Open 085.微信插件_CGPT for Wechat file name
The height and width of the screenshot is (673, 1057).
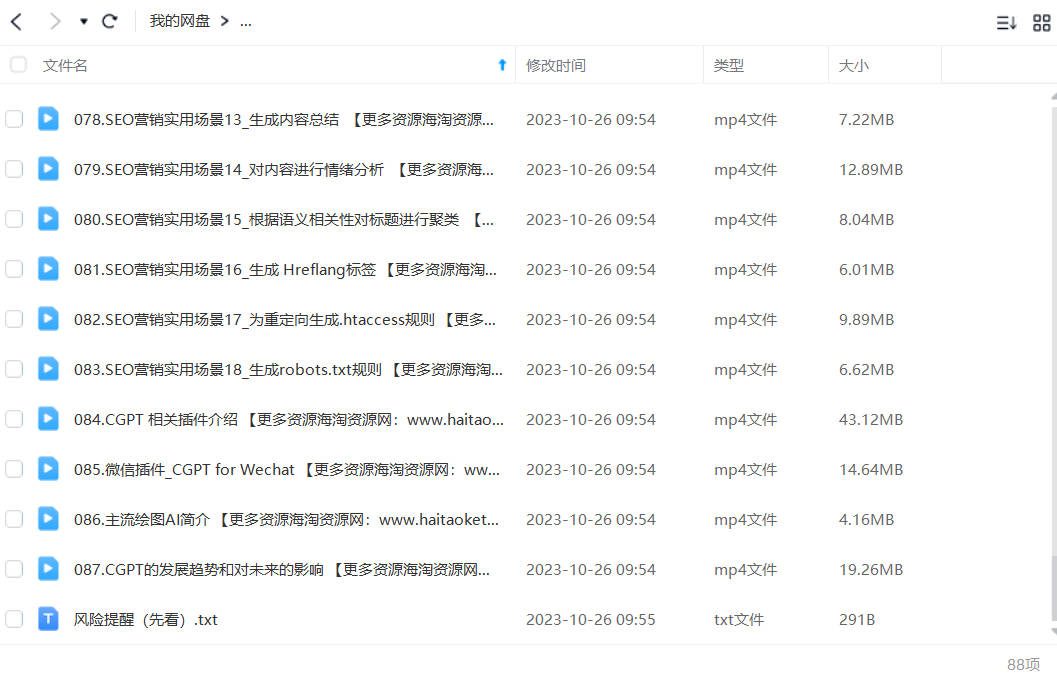coord(286,469)
